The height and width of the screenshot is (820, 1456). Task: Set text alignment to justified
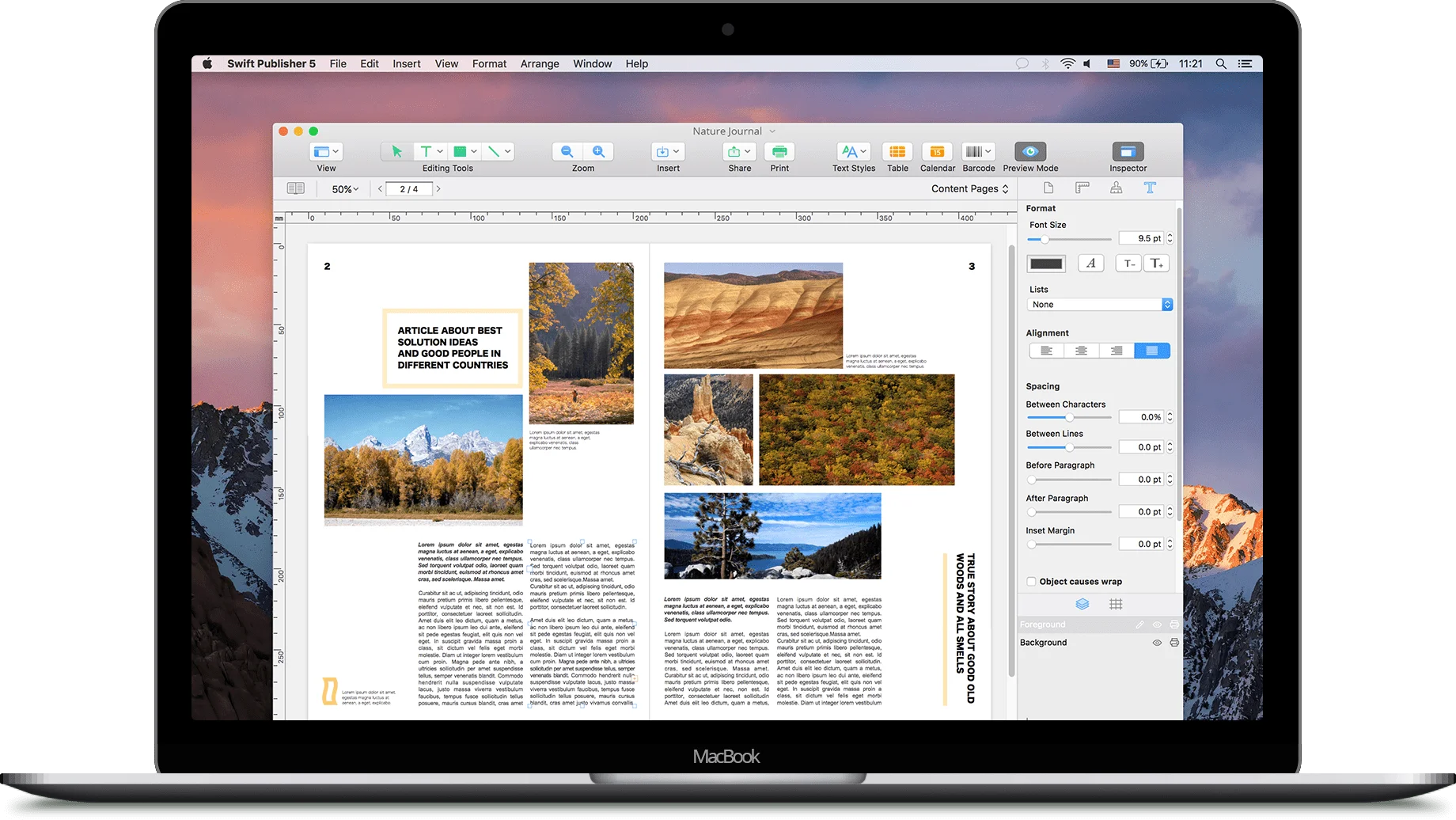click(1152, 351)
